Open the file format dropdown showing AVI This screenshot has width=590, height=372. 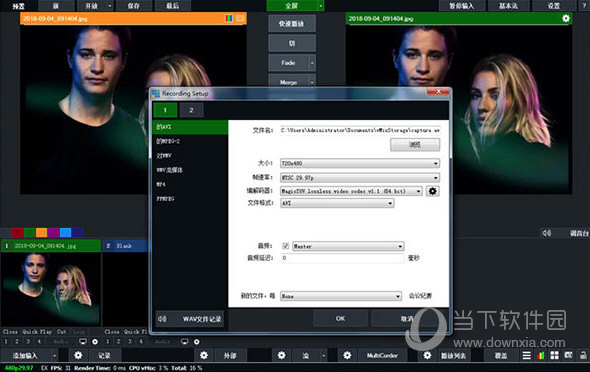(337, 203)
